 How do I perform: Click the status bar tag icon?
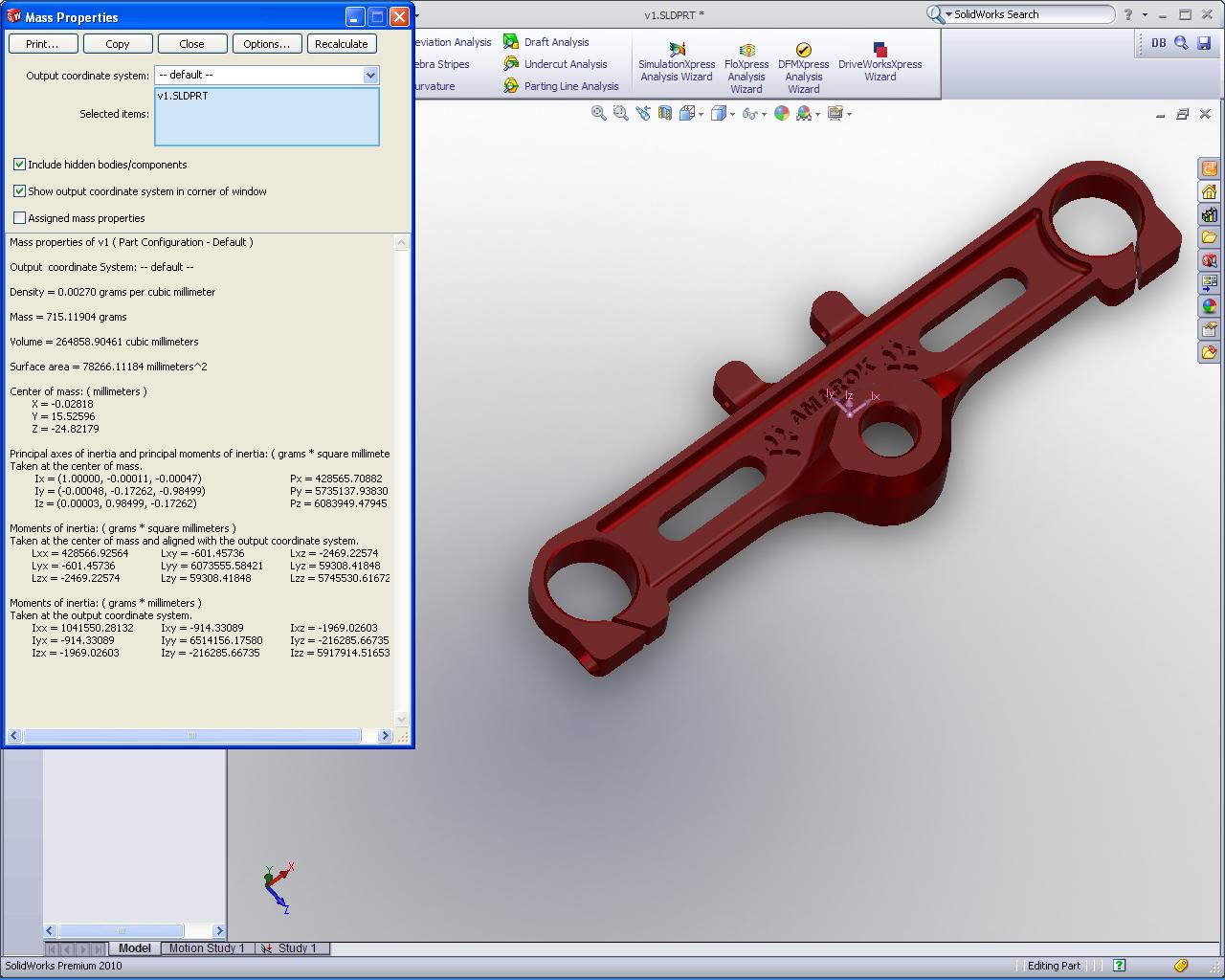click(1182, 966)
